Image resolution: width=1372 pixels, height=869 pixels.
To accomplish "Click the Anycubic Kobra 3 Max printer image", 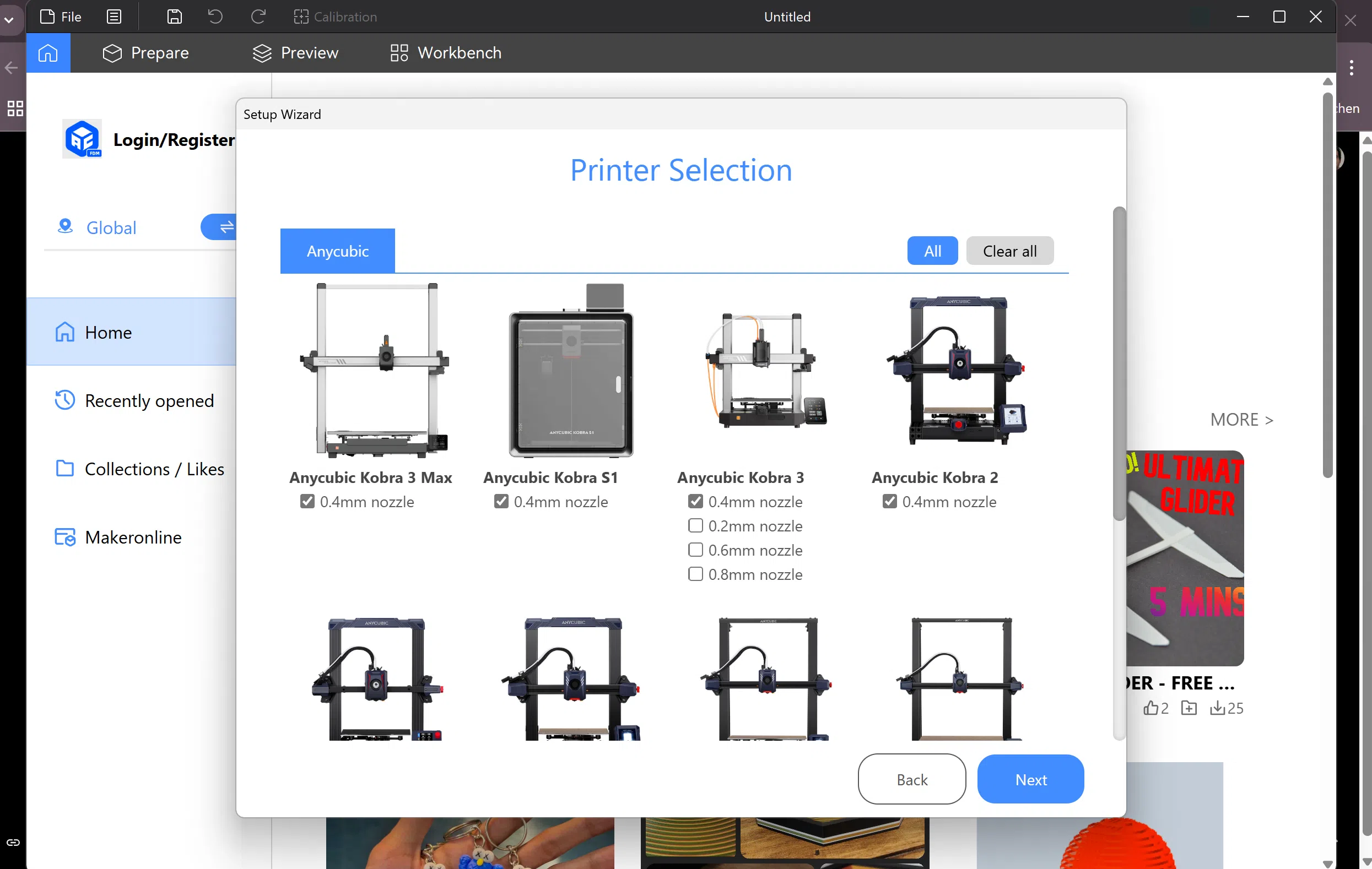I will pos(375,370).
